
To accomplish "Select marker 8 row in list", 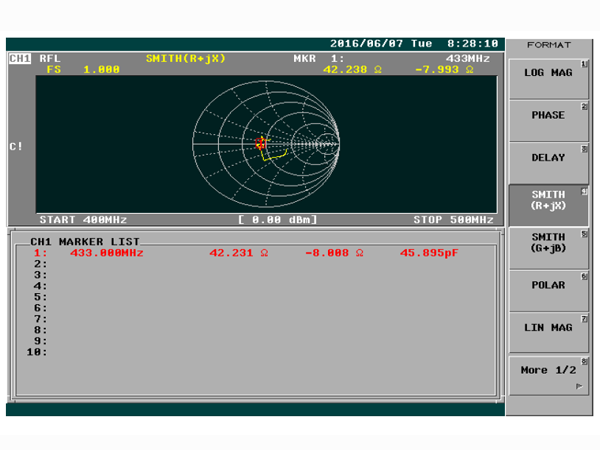I will (41, 330).
